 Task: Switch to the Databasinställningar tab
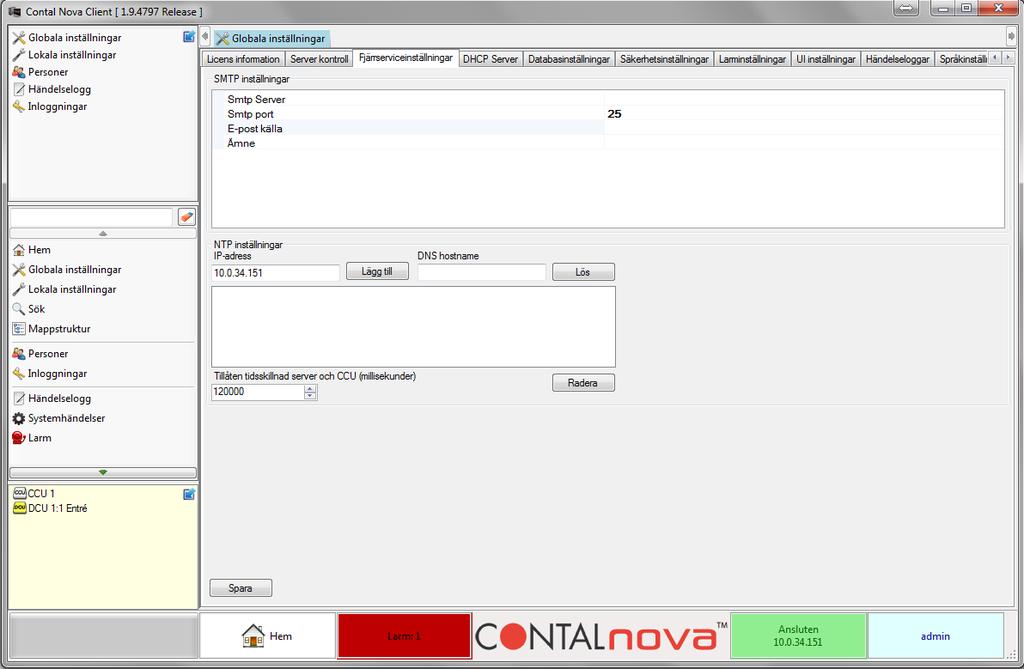coord(569,59)
